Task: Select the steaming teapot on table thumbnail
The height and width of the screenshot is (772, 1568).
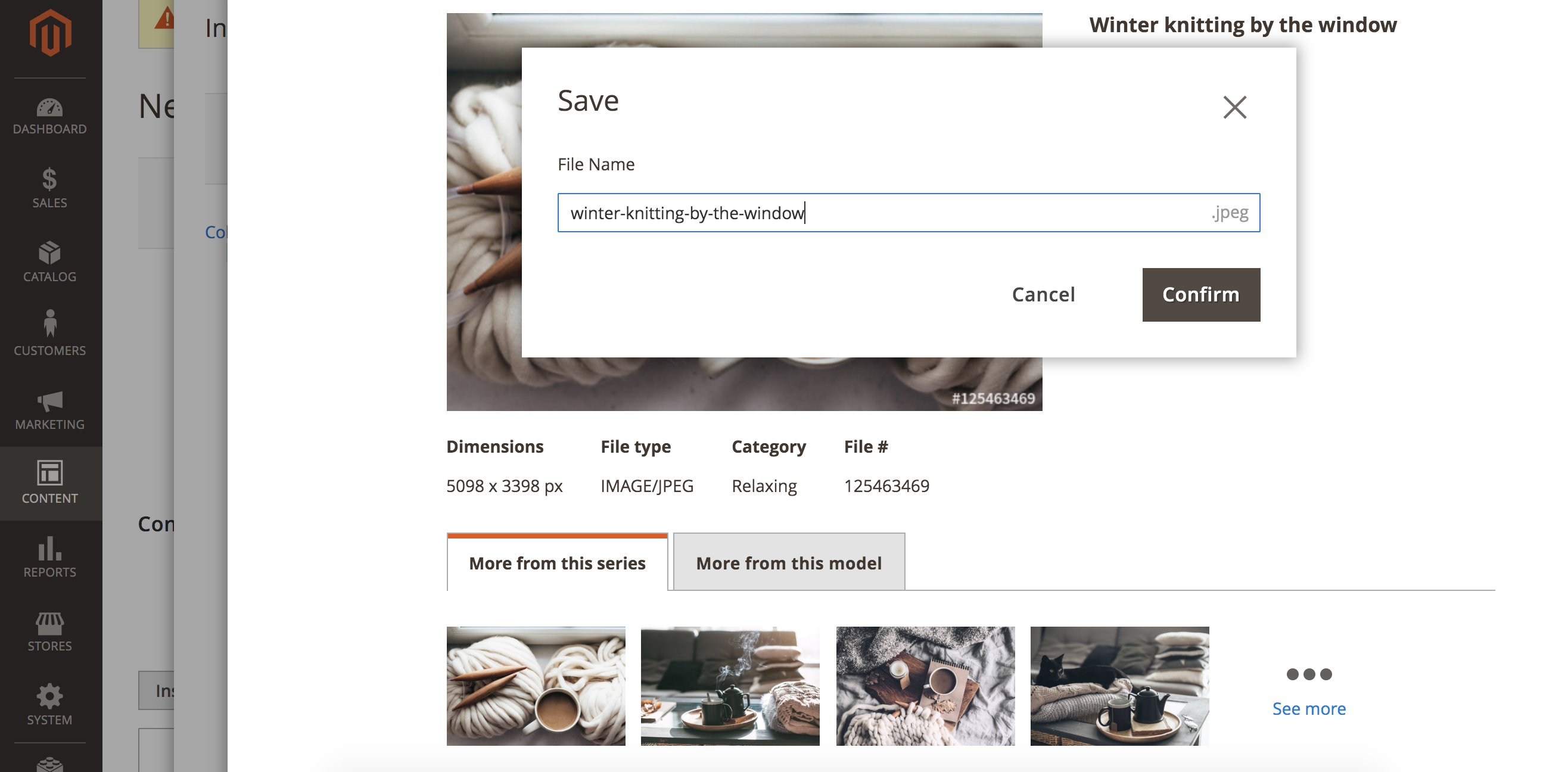Action: (x=730, y=686)
